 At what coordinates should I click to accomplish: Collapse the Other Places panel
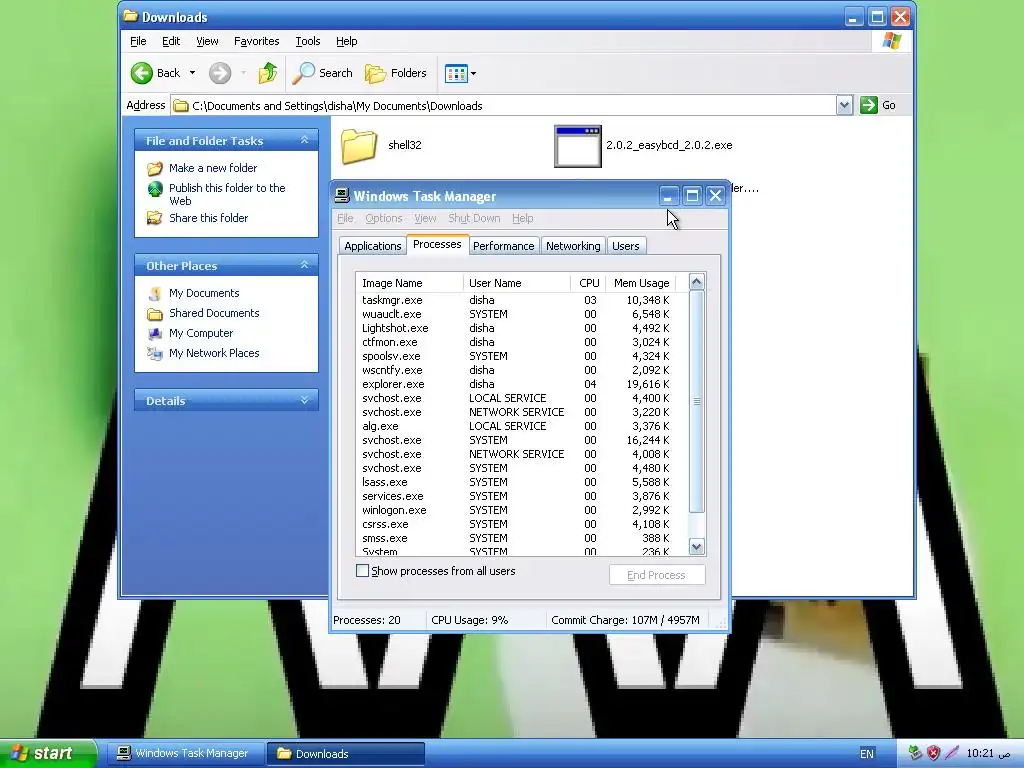[x=304, y=264]
